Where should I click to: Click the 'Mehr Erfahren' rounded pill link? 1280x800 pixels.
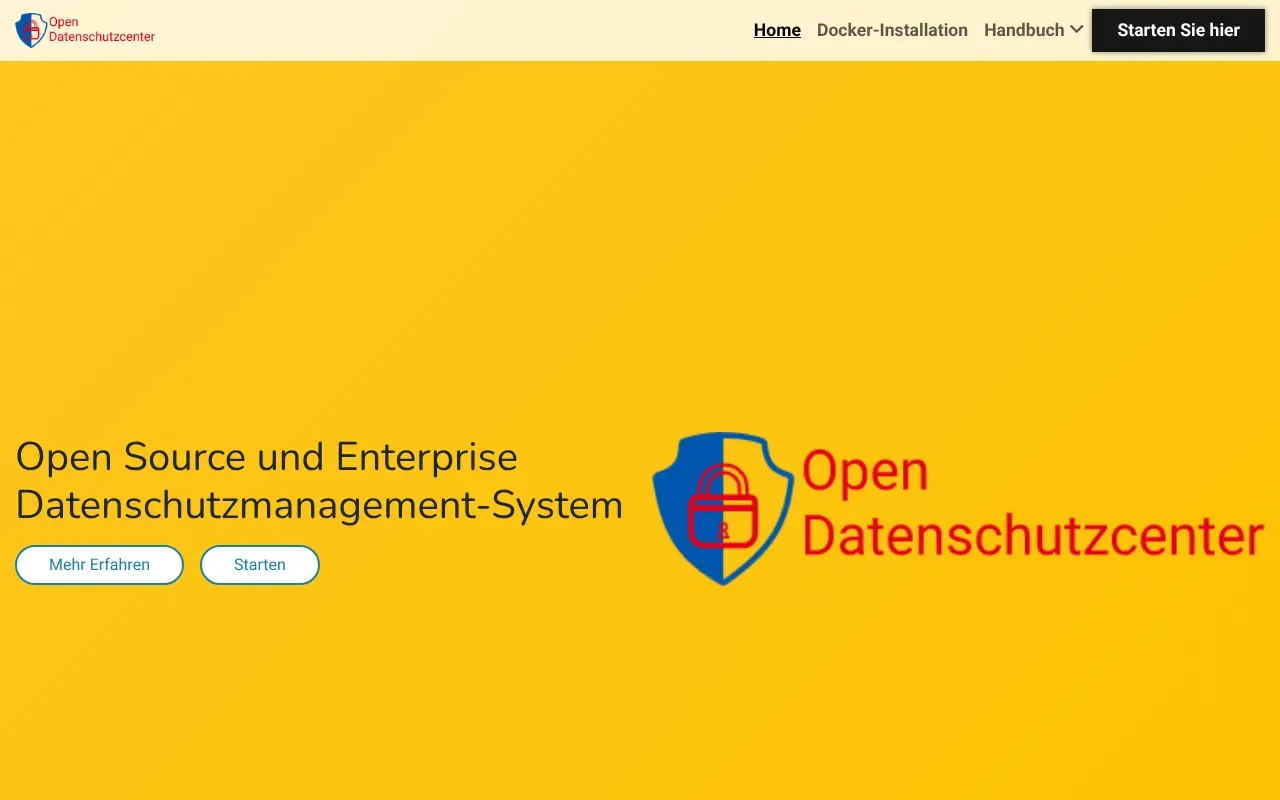point(99,564)
